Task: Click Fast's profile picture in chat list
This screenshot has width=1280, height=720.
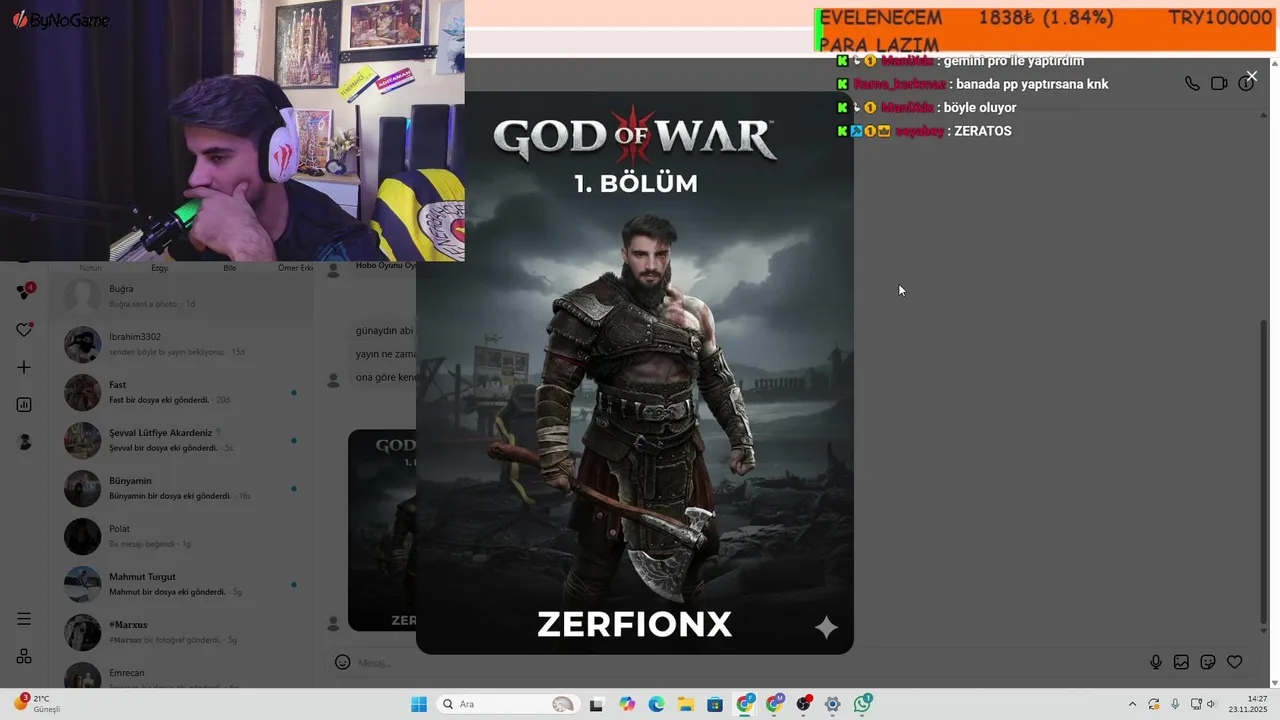Action: [83, 392]
